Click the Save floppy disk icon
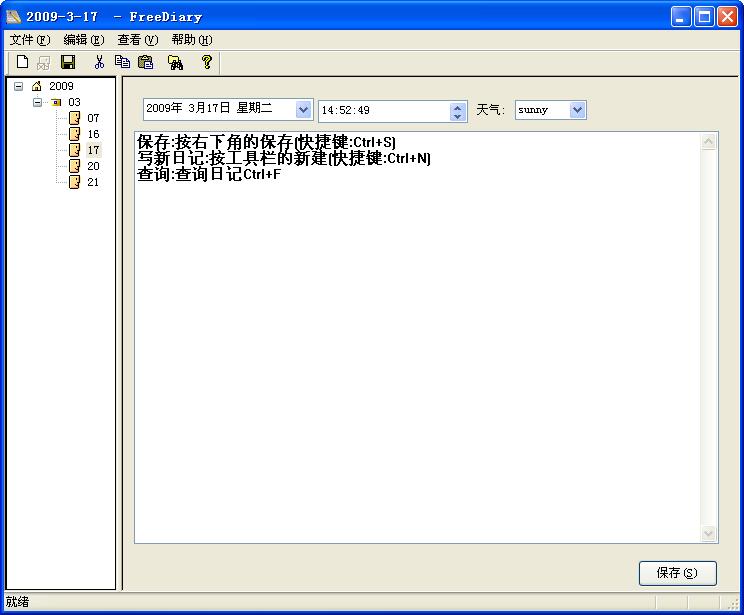The width and height of the screenshot is (744, 615). tap(68, 62)
